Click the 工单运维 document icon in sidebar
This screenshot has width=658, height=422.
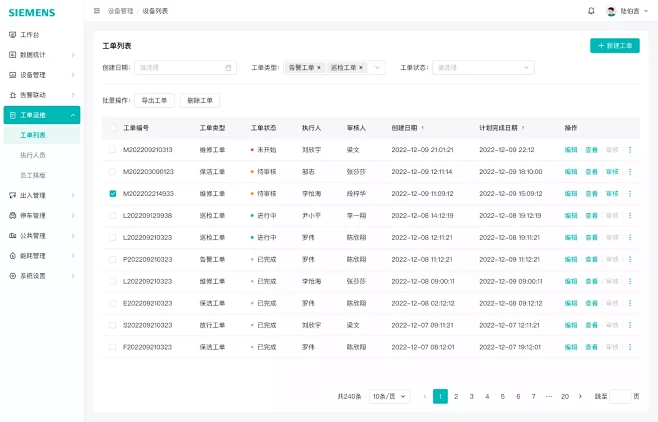pos(13,115)
